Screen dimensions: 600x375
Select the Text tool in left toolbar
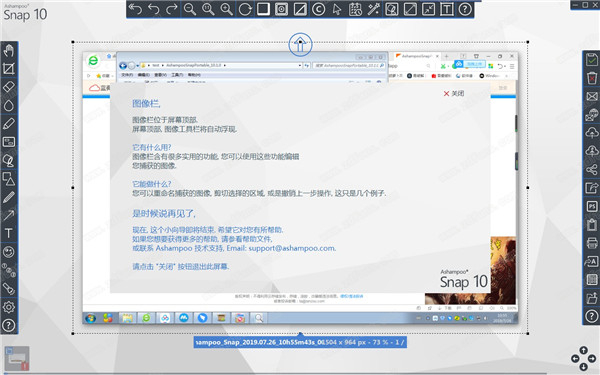[8, 233]
